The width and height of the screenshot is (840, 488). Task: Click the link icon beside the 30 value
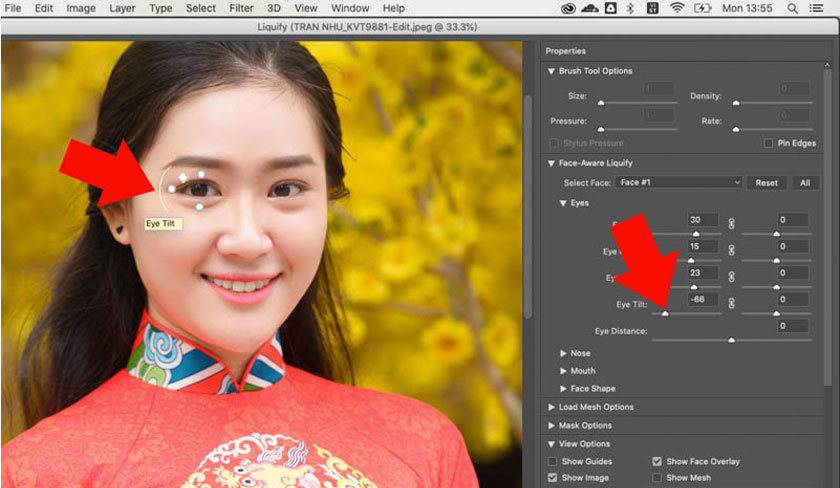[731, 223]
